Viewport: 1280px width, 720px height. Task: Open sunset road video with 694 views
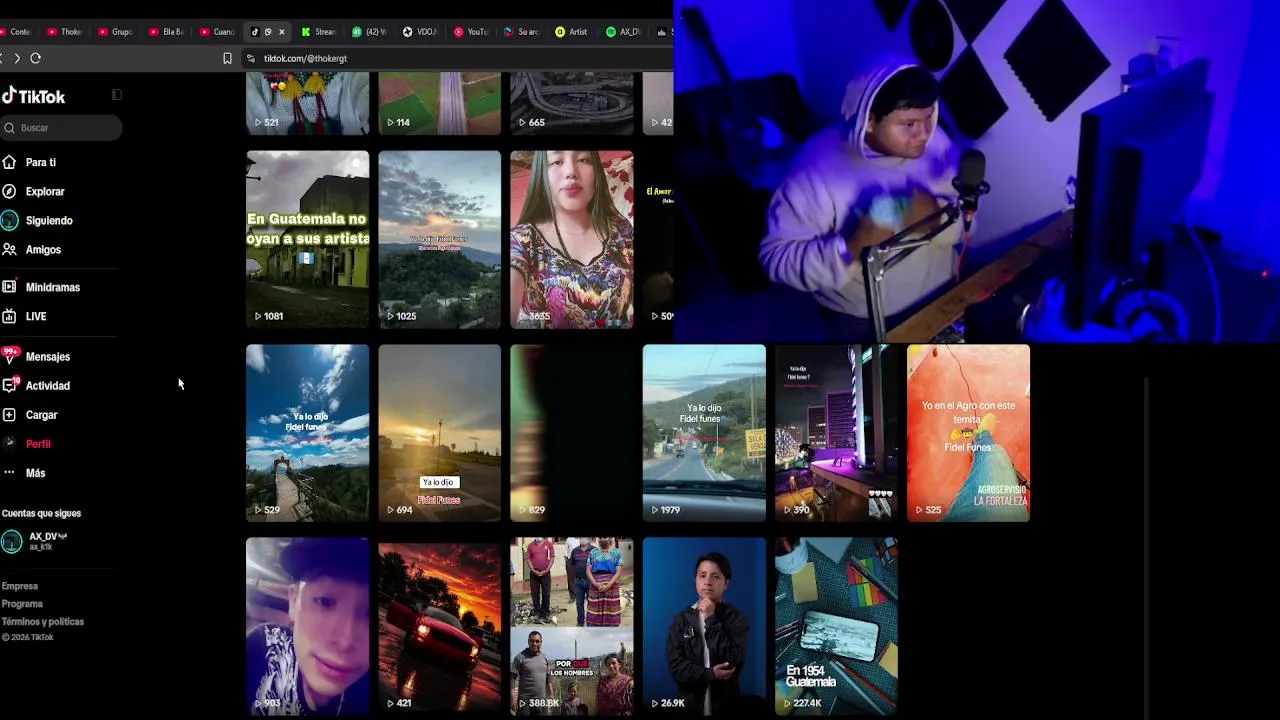pos(440,433)
